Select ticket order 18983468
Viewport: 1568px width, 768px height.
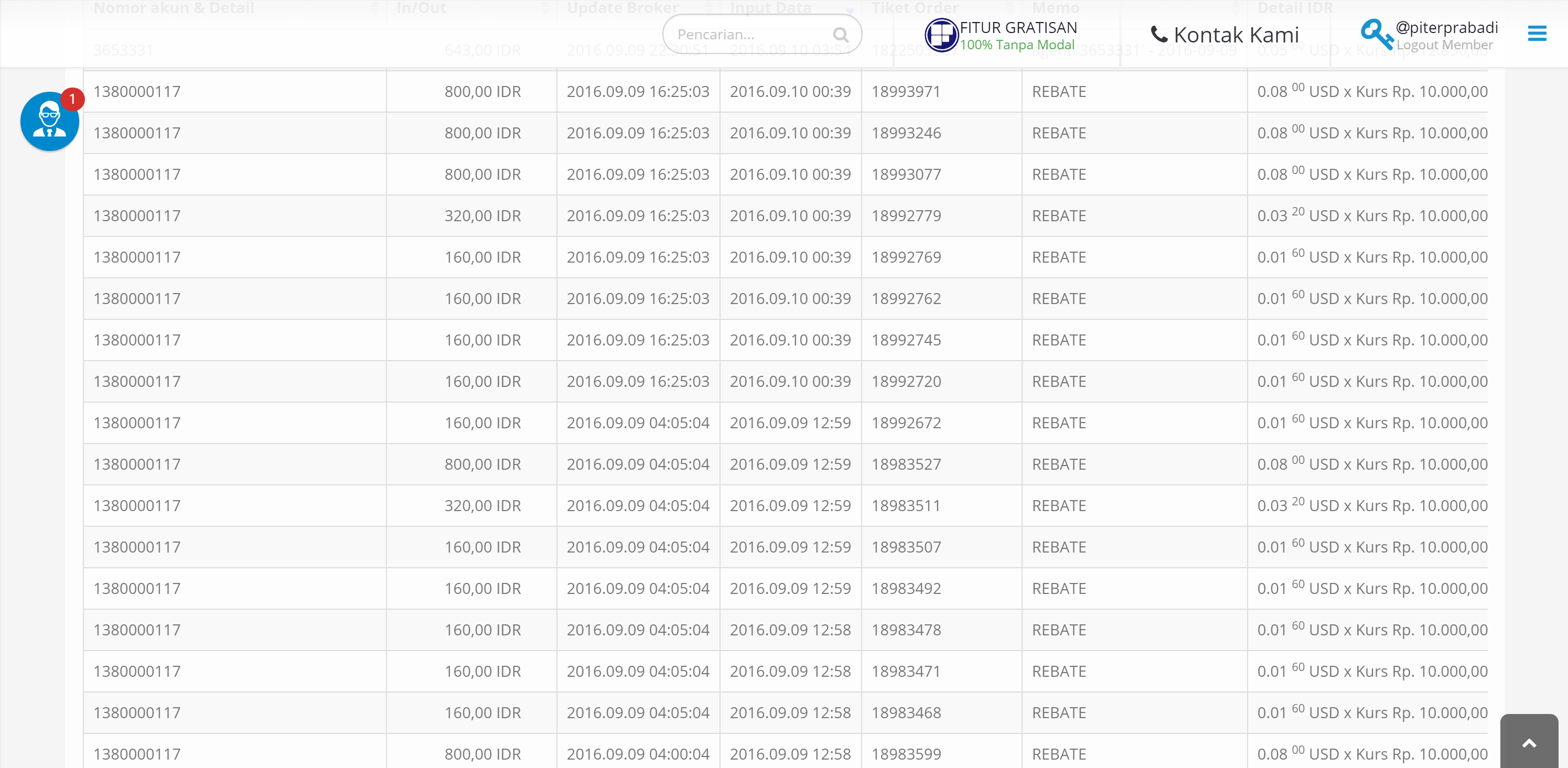[906, 712]
